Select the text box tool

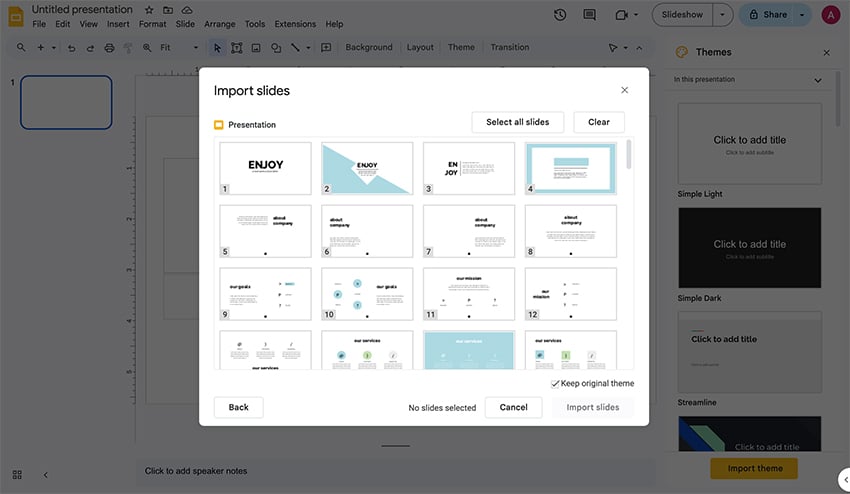coord(237,48)
